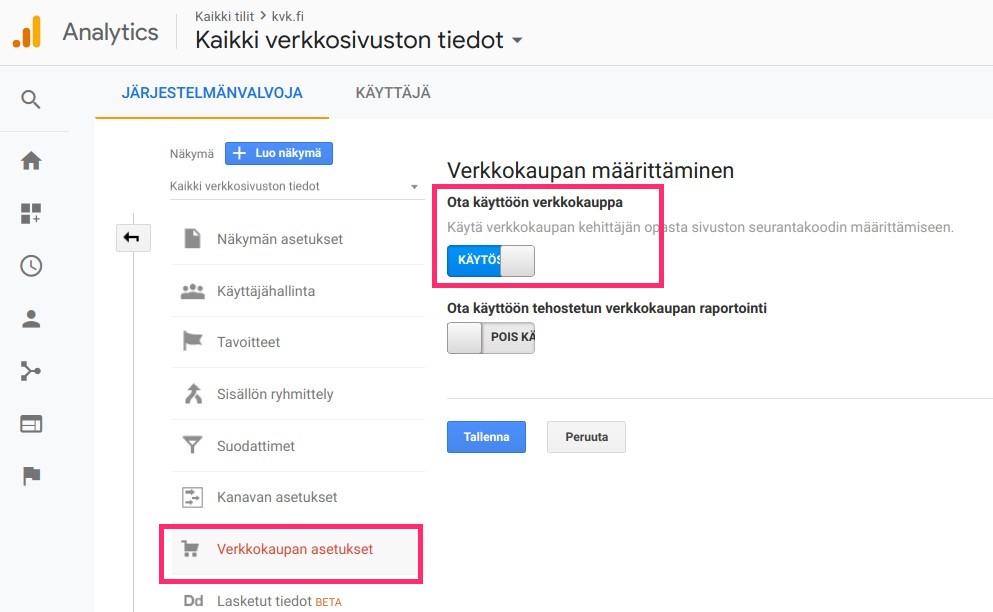
Task: Click the search magnifier icon in sidebar
Action: pos(30,99)
